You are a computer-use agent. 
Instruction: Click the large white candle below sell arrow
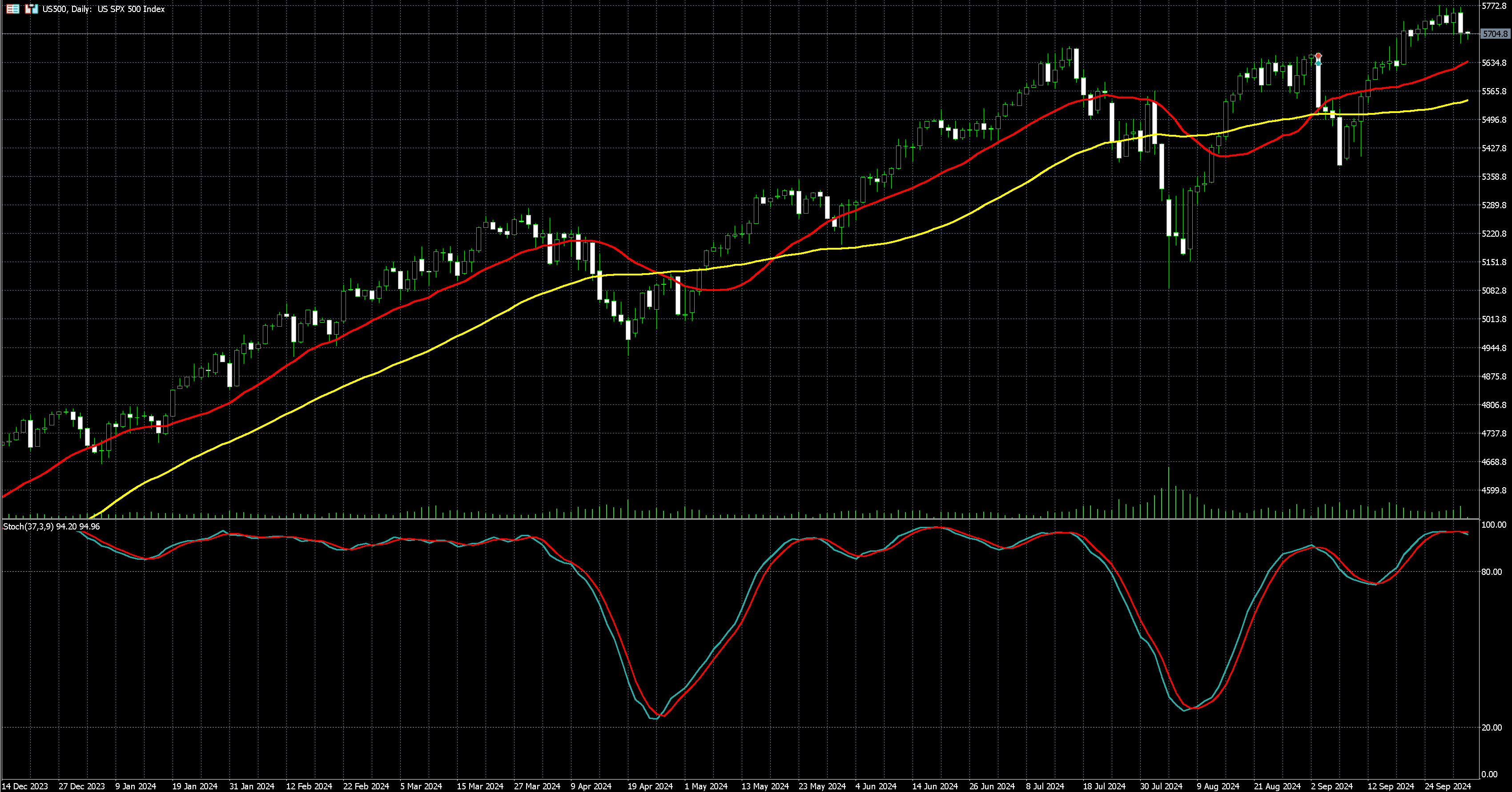(x=1318, y=85)
